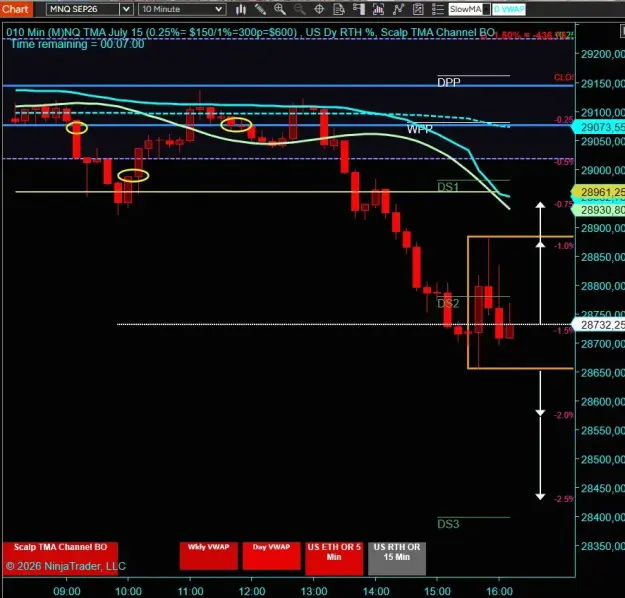This screenshot has height=598, width=625.
Task: Click the Wkly VWAP button
Action: click(x=208, y=555)
